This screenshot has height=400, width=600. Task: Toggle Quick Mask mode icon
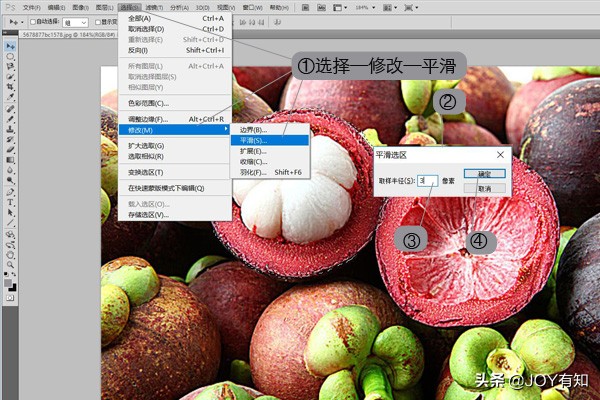(x=10, y=298)
